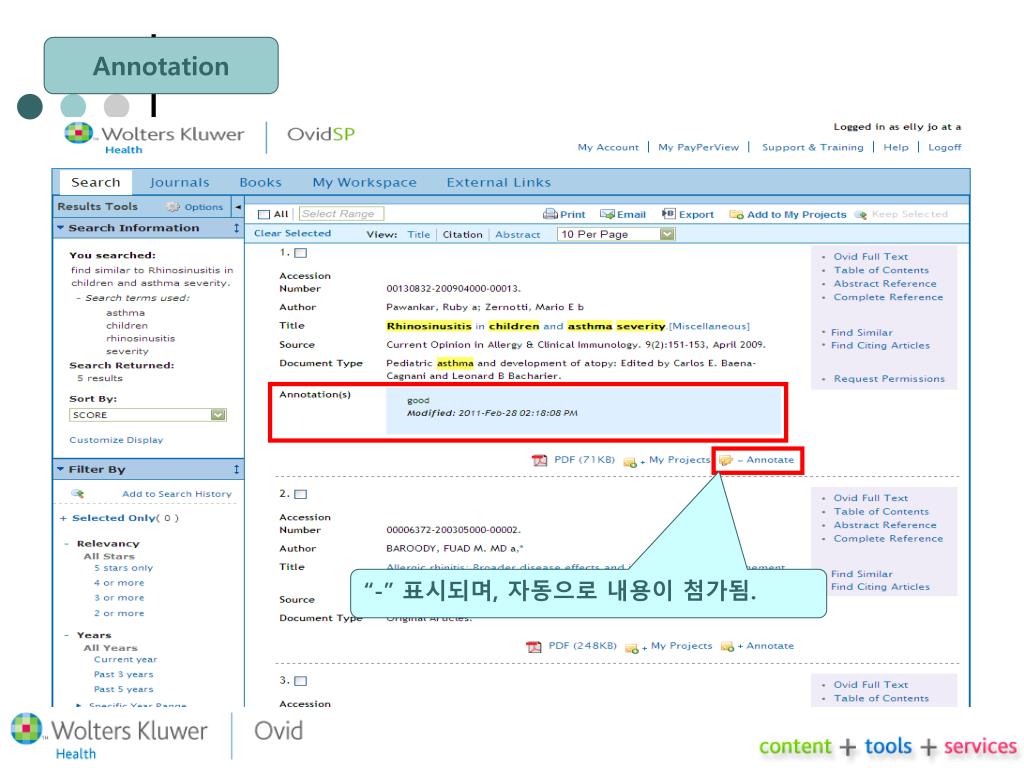This screenshot has width=1024, height=768.
Task: Switch to the Journals tab
Action: tap(179, 183)
